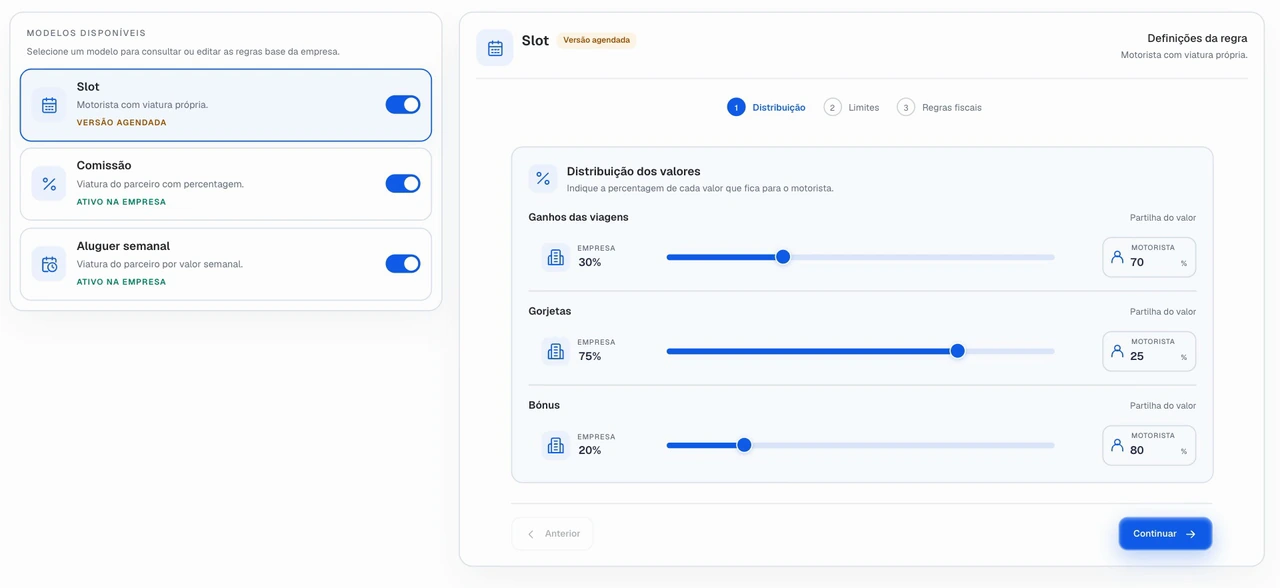The height and width of the screenshot is (588, 1280).
Task: Click ATIVO NA EMPRESA status under Aluguer semanal
Action: 121,282
